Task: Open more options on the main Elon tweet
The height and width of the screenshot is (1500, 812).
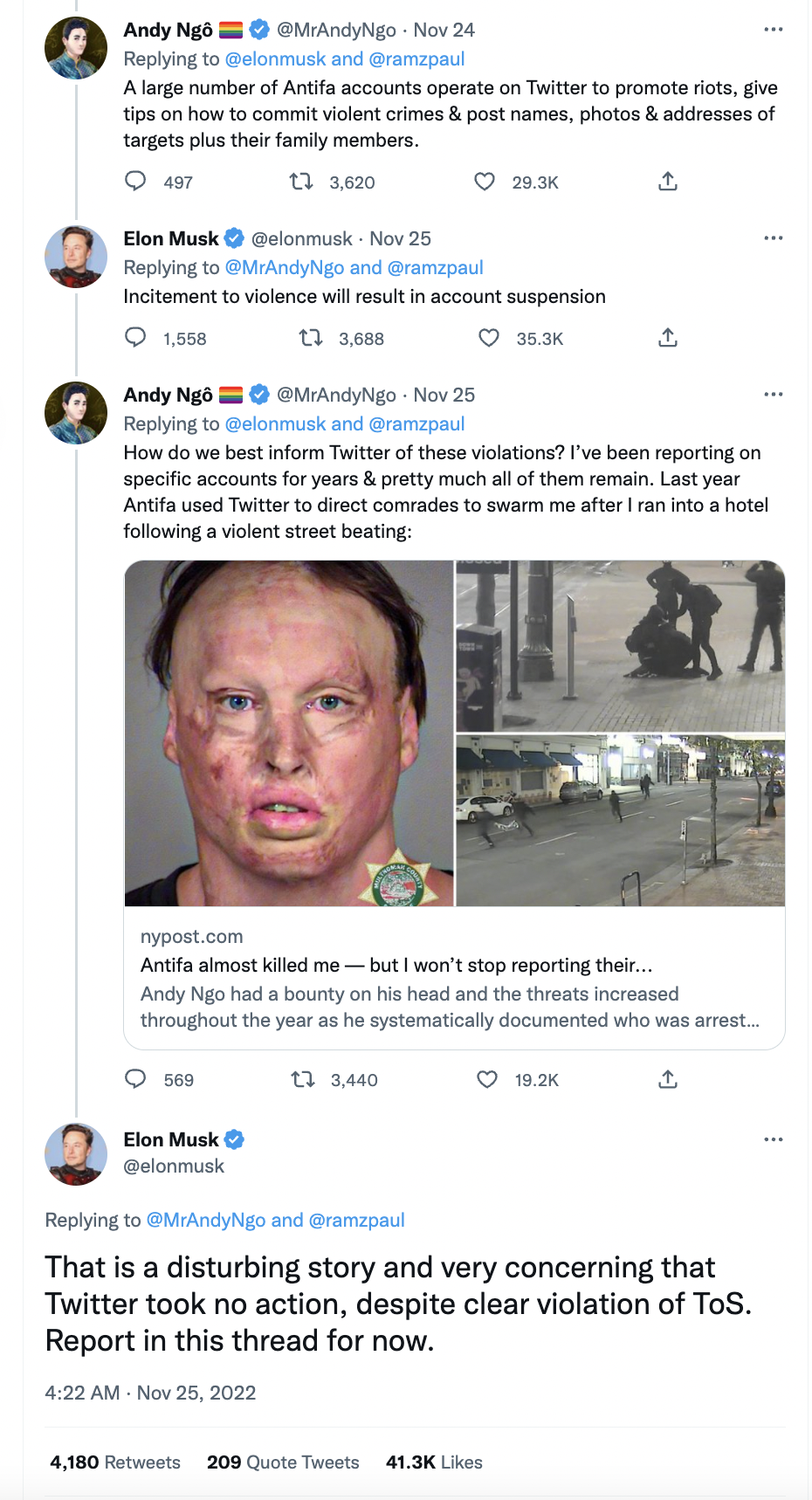Action: click(x=773, y=1139)
